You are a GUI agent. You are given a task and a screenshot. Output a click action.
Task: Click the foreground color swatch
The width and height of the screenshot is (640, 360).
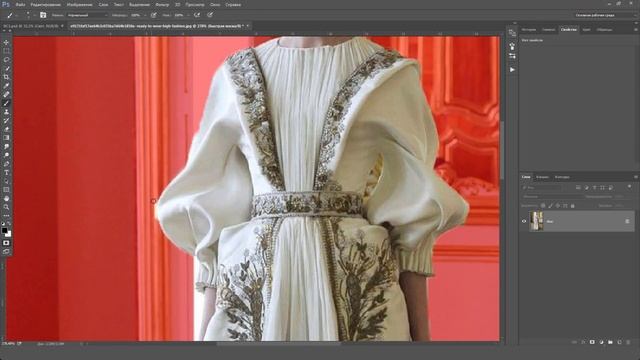click(4, 231)
